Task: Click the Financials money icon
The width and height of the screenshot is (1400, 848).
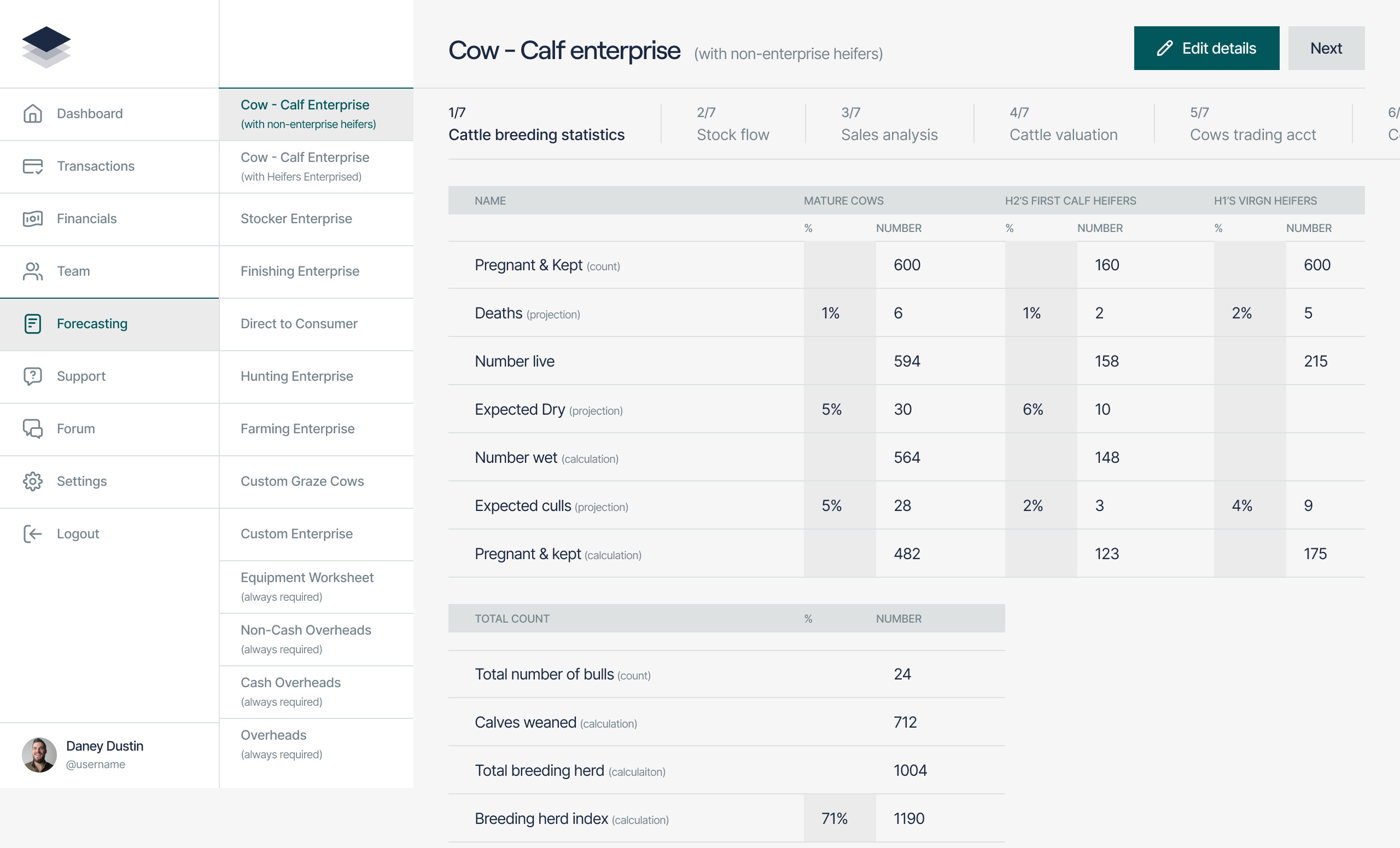Action: coord(32,219)
